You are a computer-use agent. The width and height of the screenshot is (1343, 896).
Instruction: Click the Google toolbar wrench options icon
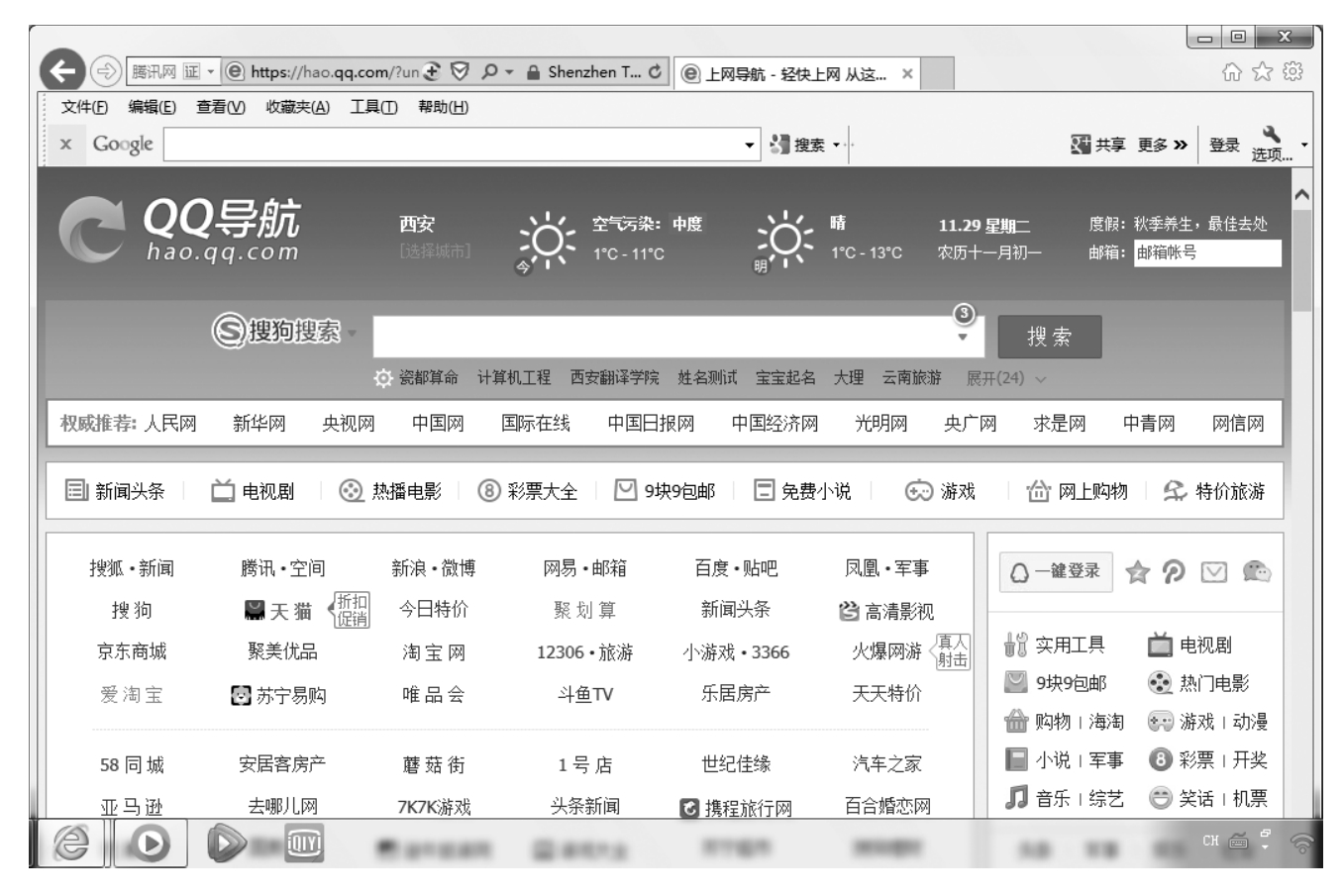click(1272, 135)
